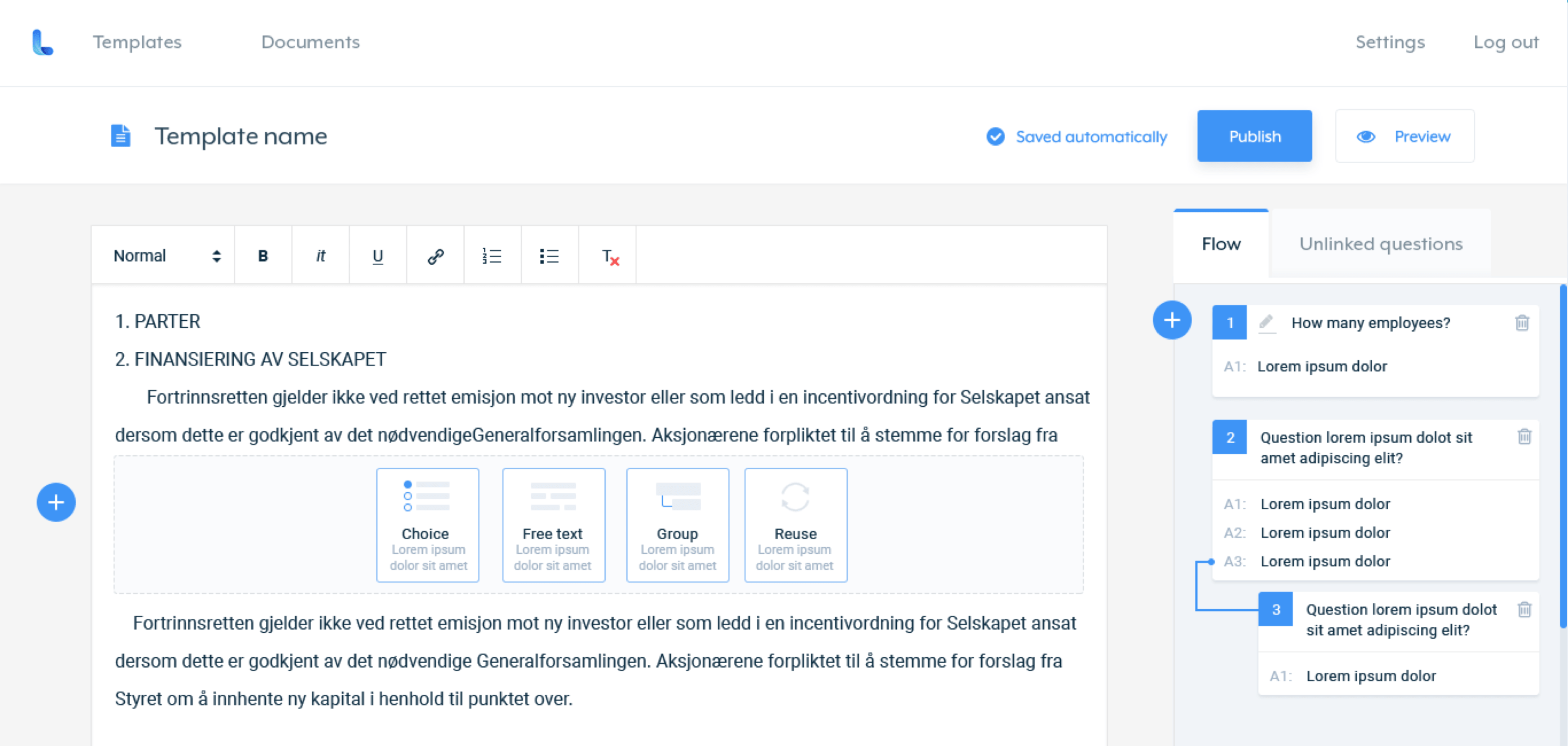Click the Publish button

tap(1254, 136)
